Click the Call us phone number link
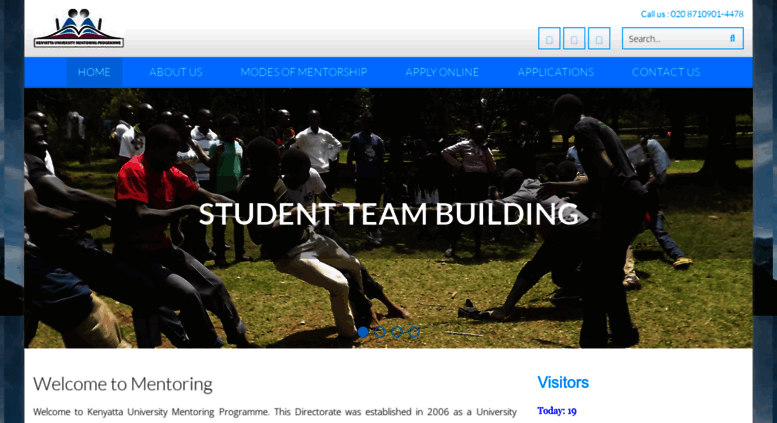The height and width of the screenshot is (423, 777). [692, 14]
